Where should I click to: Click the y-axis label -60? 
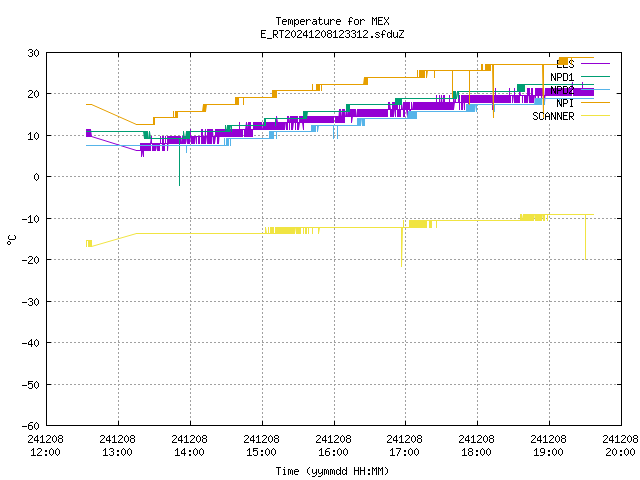click(31, 426)
